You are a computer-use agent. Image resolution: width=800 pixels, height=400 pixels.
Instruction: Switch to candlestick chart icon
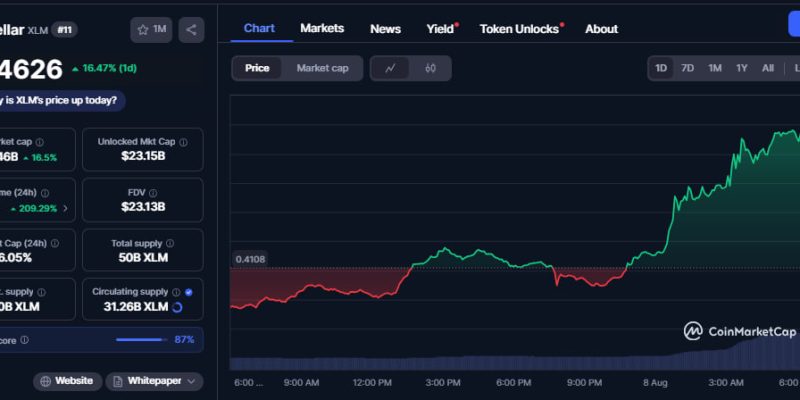(430, 68)
